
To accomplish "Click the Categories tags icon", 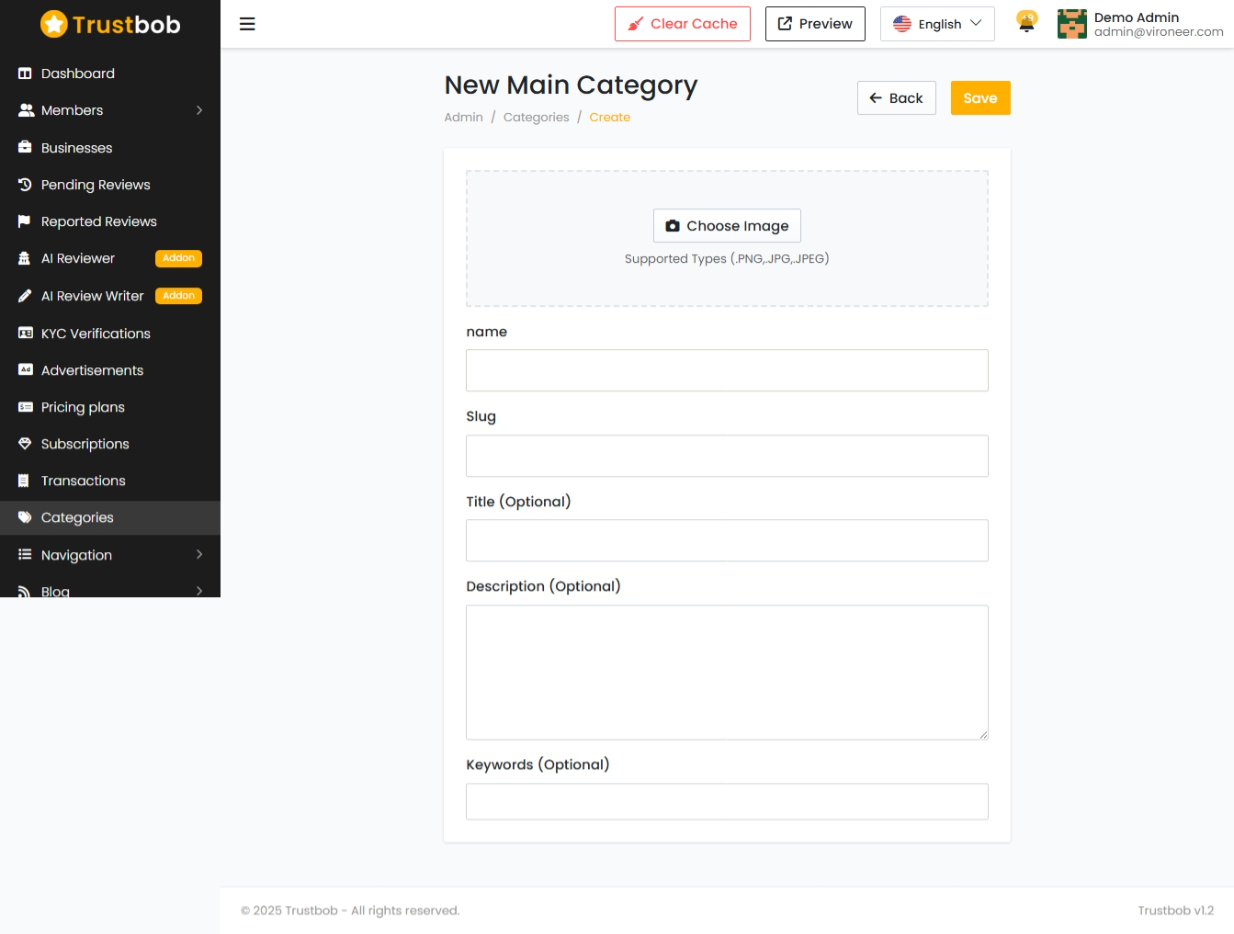I will (x=25, y=518).
